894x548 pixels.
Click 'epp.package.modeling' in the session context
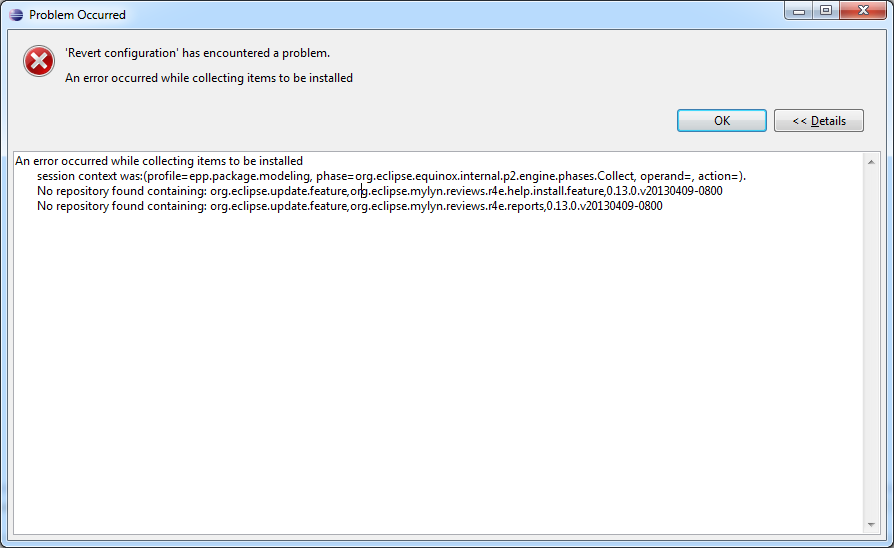click(x=249, y=176)
